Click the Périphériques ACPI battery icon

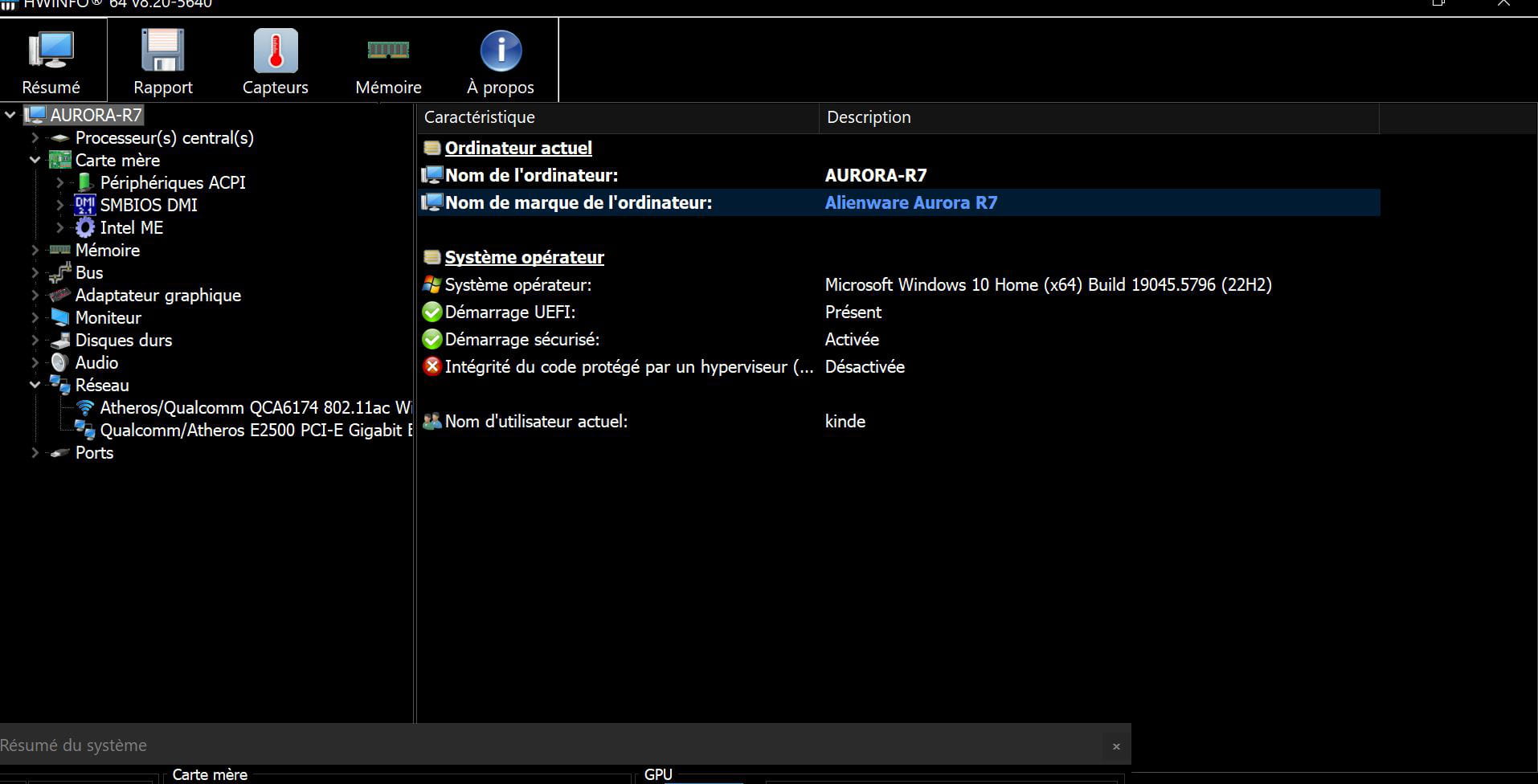(x=84, y=182)
